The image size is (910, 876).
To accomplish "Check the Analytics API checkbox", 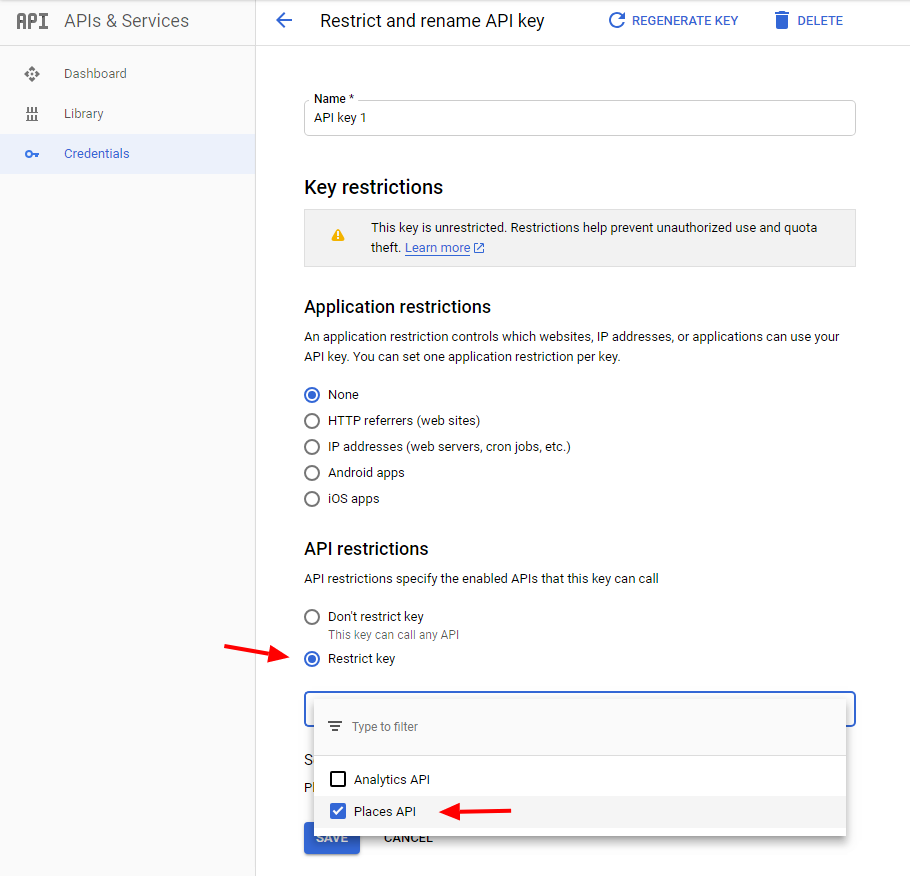I will 338,779.
